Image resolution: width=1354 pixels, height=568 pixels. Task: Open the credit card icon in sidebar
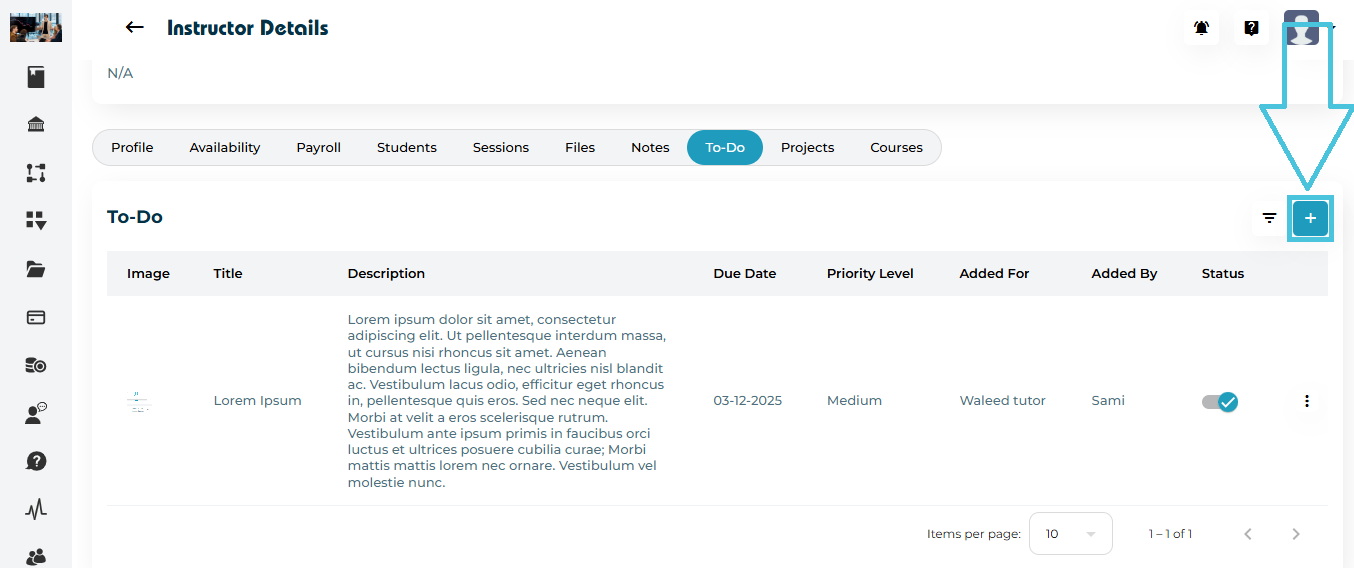pyautogui.click(x=36, y=317)
